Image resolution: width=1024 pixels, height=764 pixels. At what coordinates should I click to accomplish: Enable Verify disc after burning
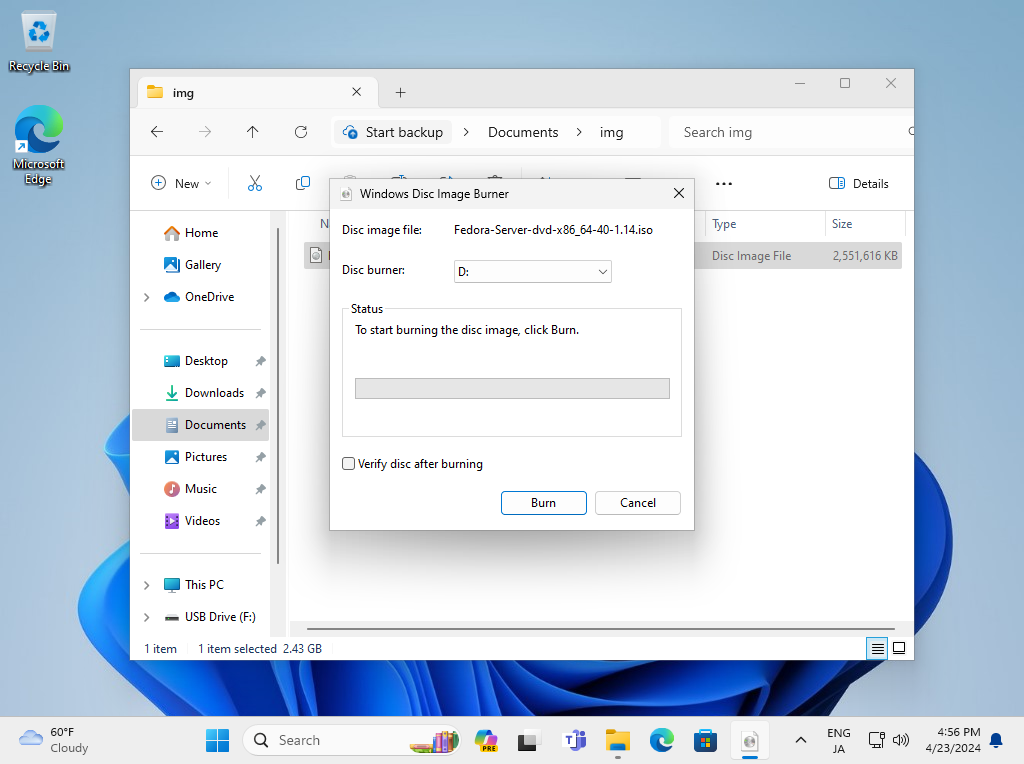[x=348, y=463]
